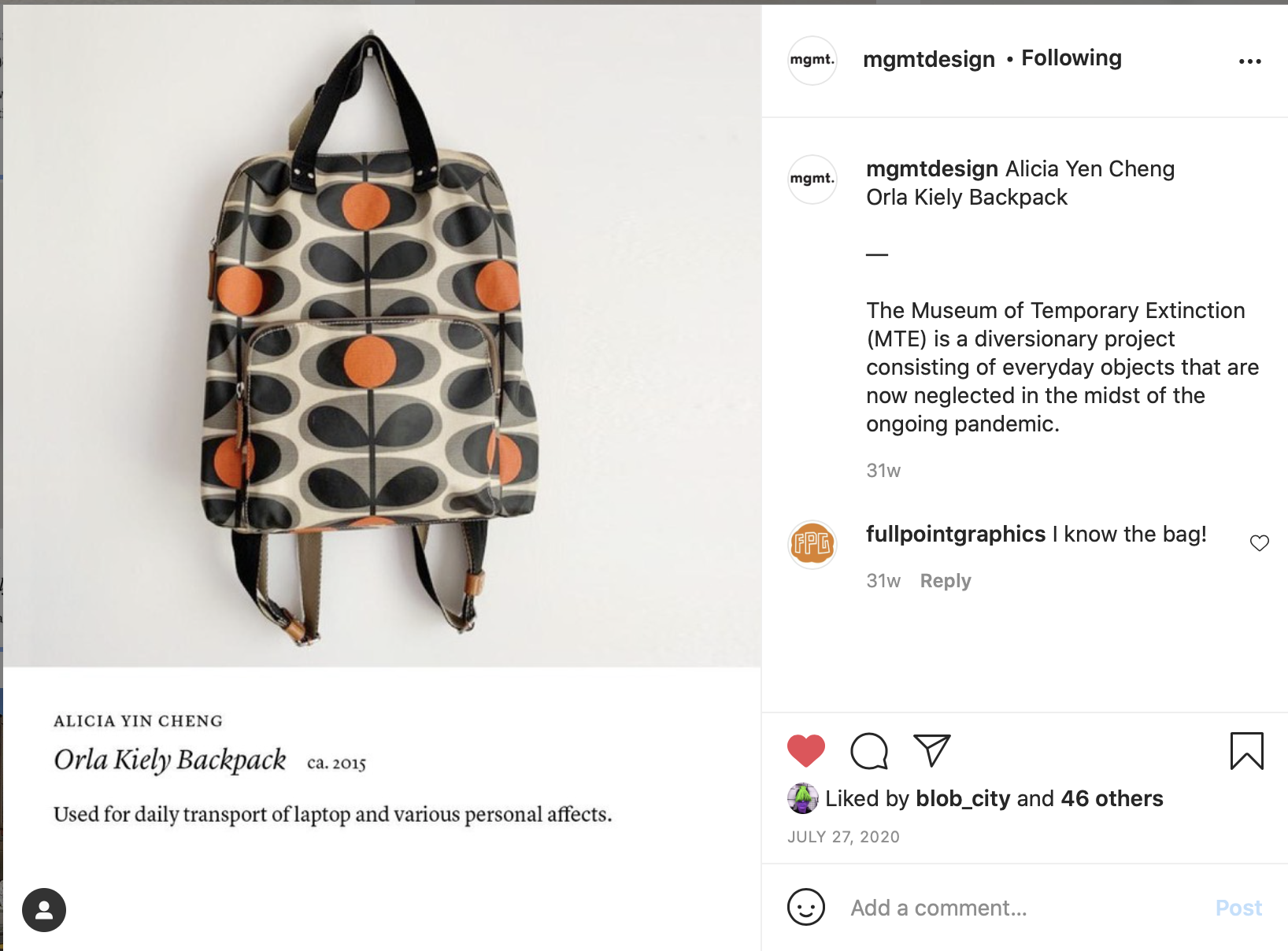The height and width of the screenshot is (951, 1288).
Task: Open the emoji picker smiley icon
Action: pos(805,907)
